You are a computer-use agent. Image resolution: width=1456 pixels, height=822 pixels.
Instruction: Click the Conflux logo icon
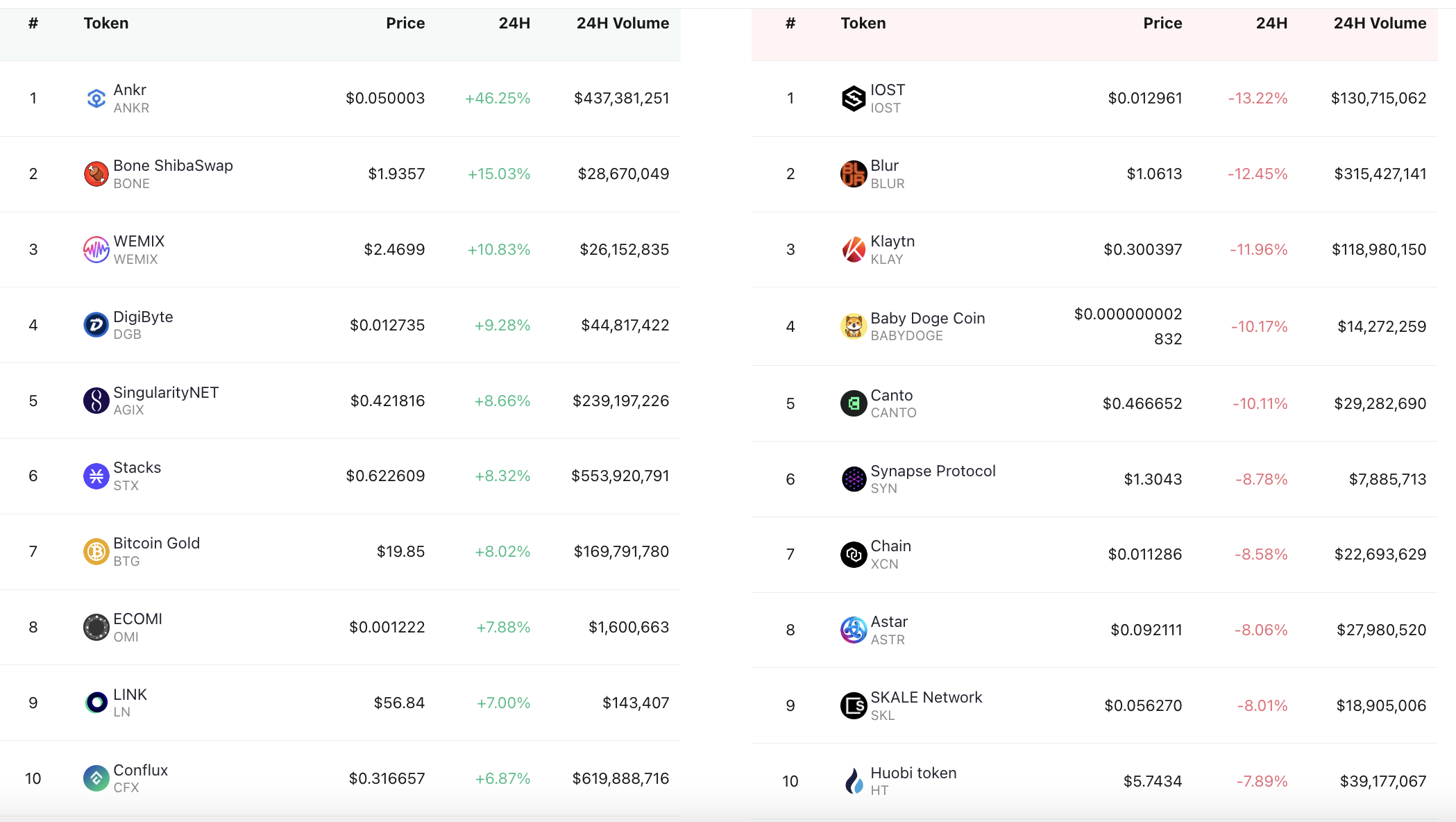(96, 778)
